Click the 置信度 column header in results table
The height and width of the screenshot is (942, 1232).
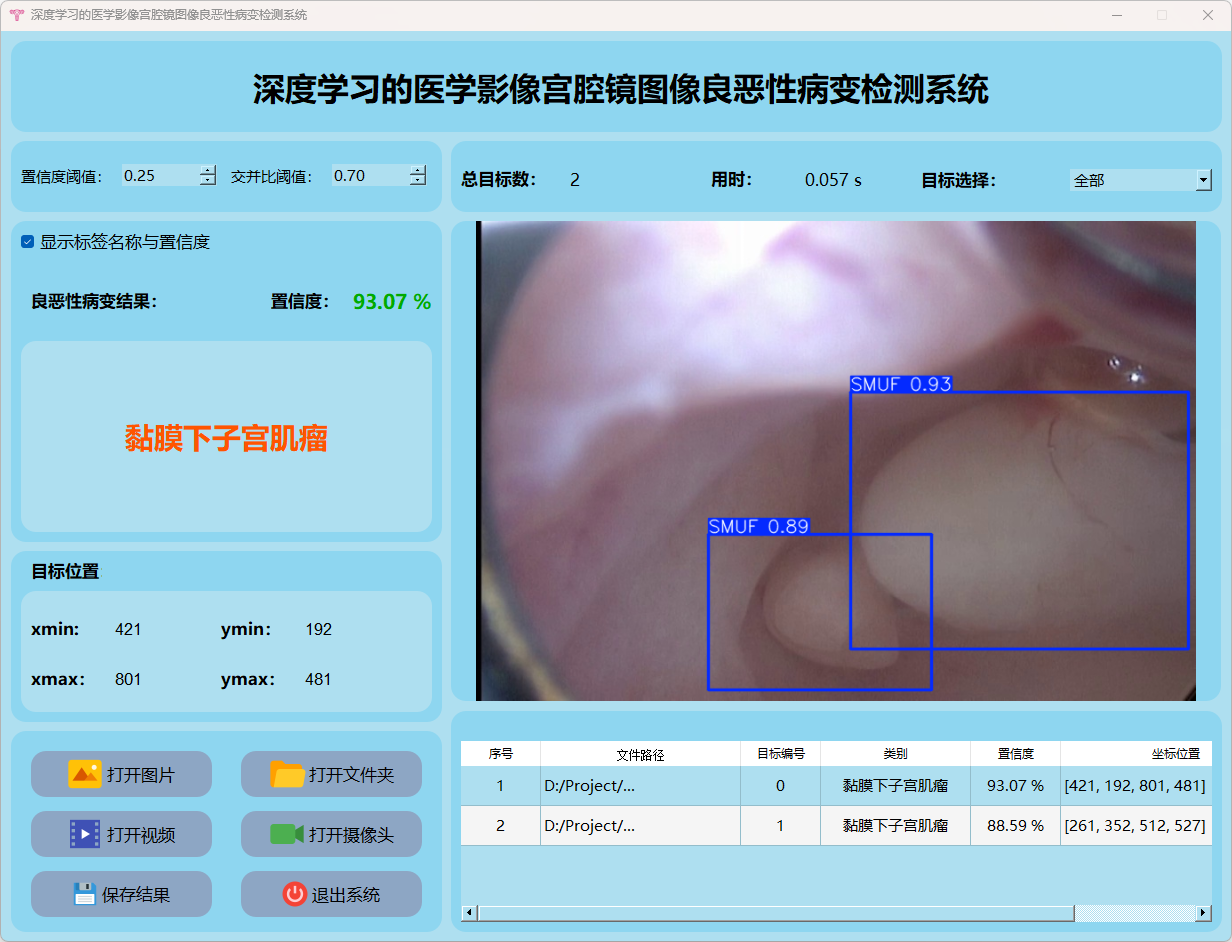[x=1015, y=754]
